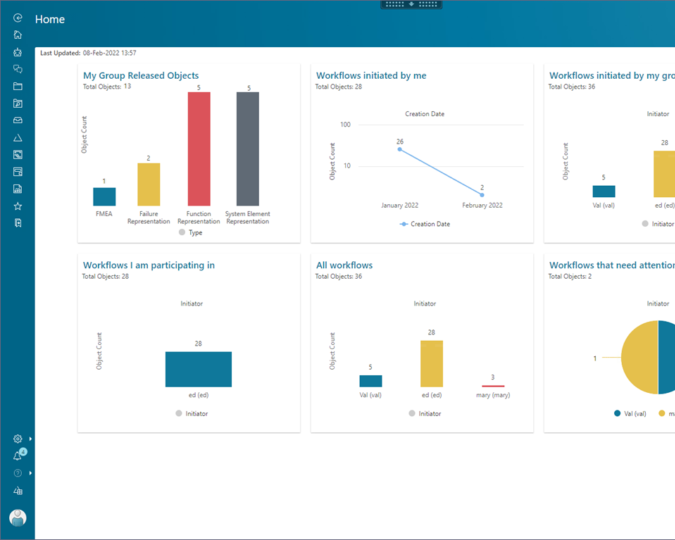Expand the settings submenu arrow

(31, 439)
